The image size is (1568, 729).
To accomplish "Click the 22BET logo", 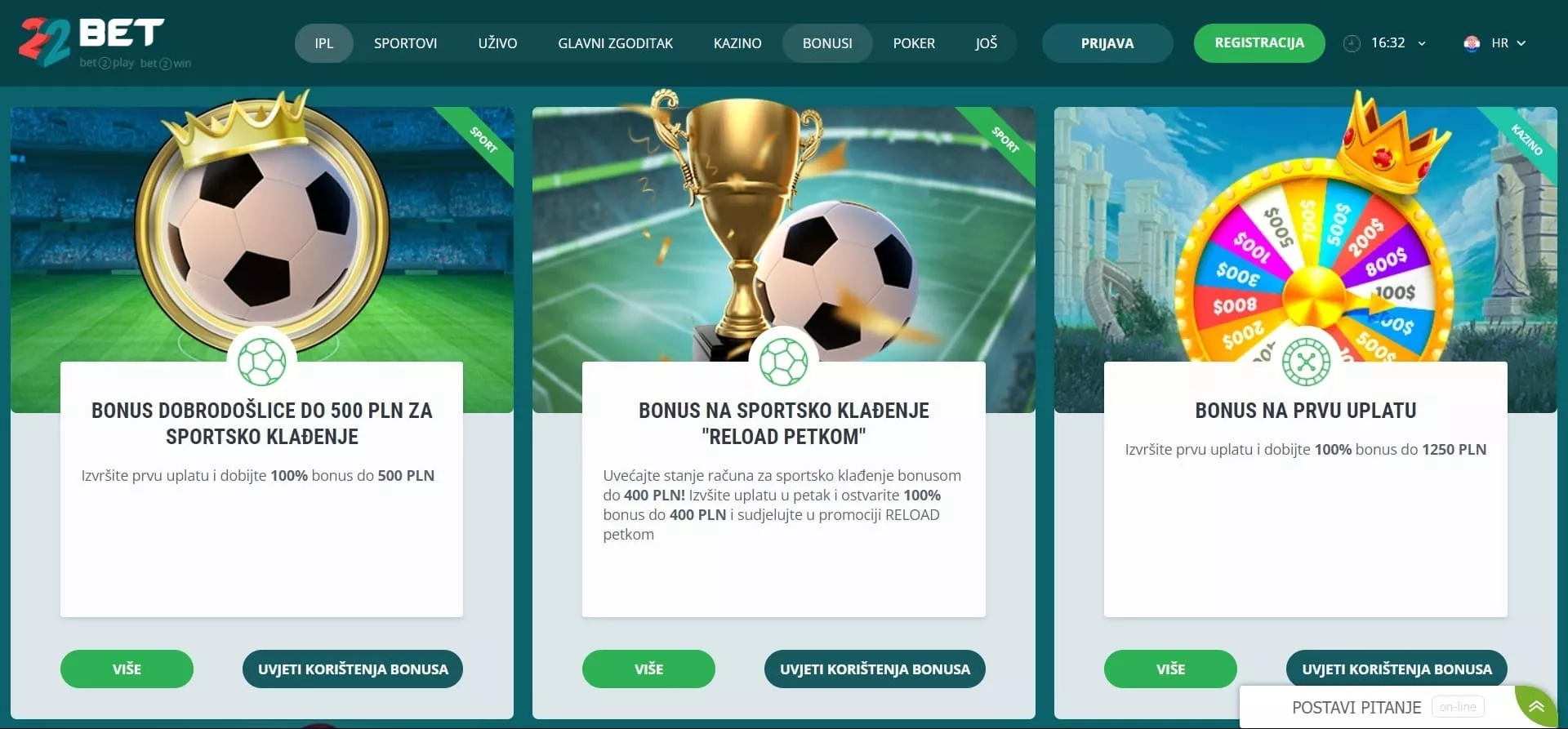I will tap(105, 42).
